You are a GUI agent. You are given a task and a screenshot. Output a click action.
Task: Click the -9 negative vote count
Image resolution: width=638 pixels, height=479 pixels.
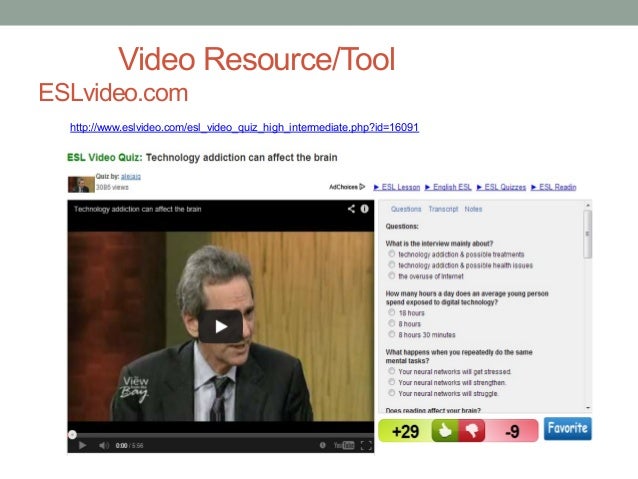(512, 431)
